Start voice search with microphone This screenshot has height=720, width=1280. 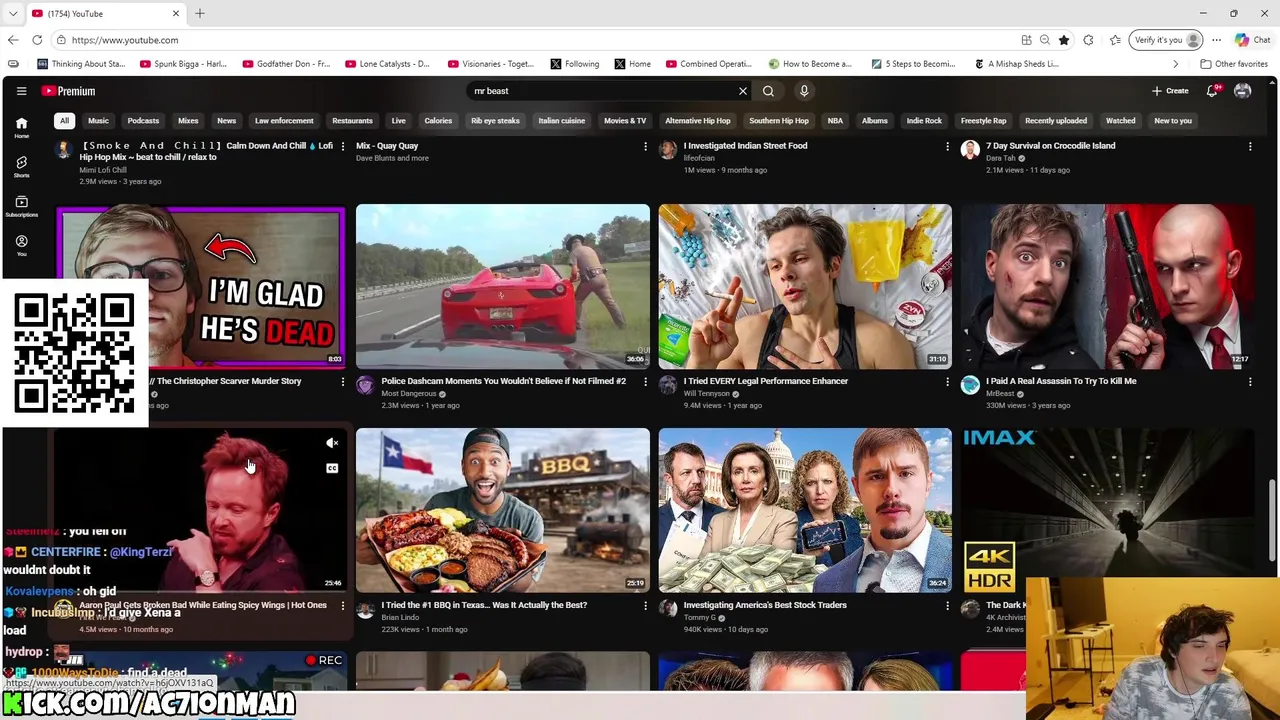click(804, 91)
